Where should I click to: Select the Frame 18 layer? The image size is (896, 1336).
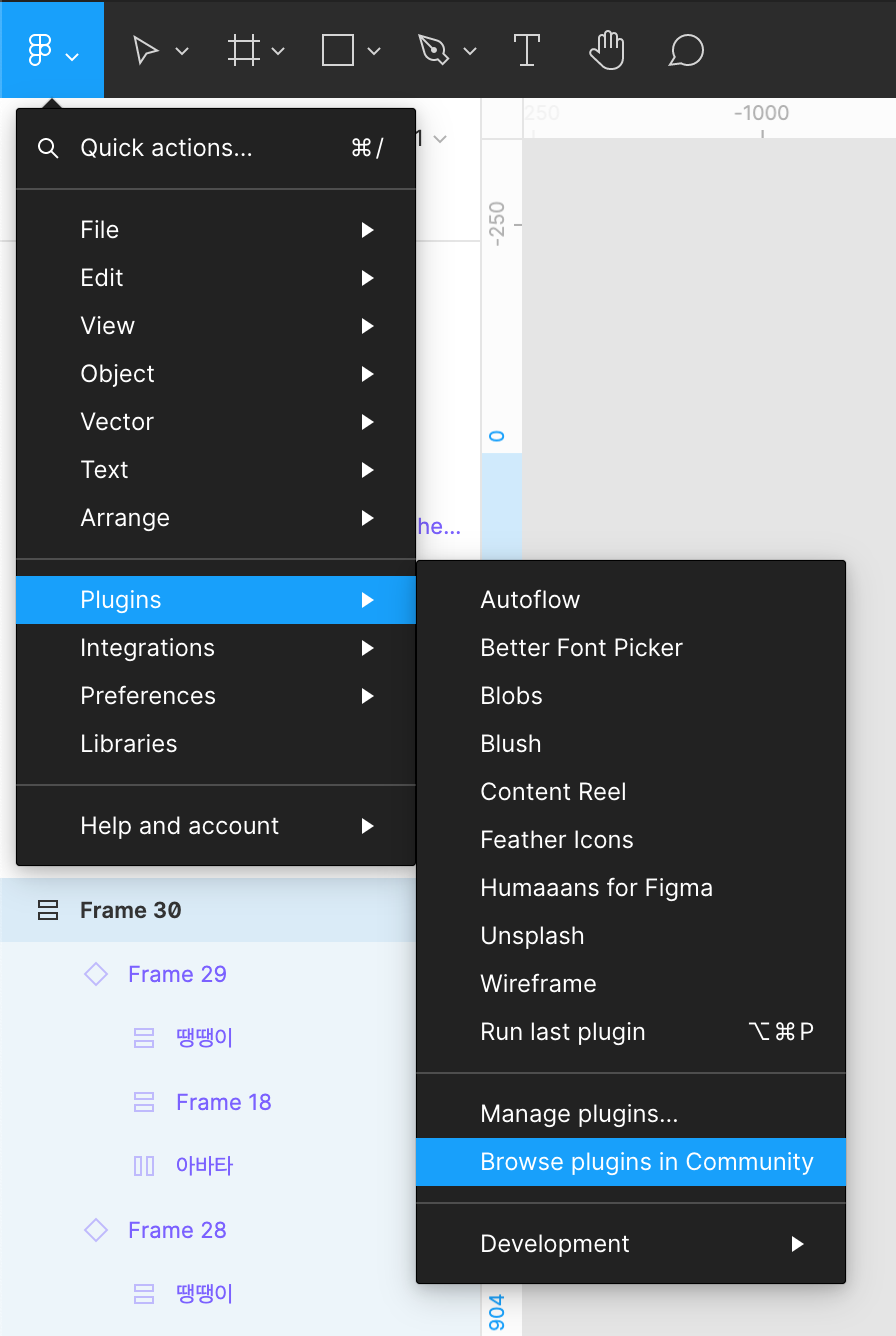click(208, 1102)
